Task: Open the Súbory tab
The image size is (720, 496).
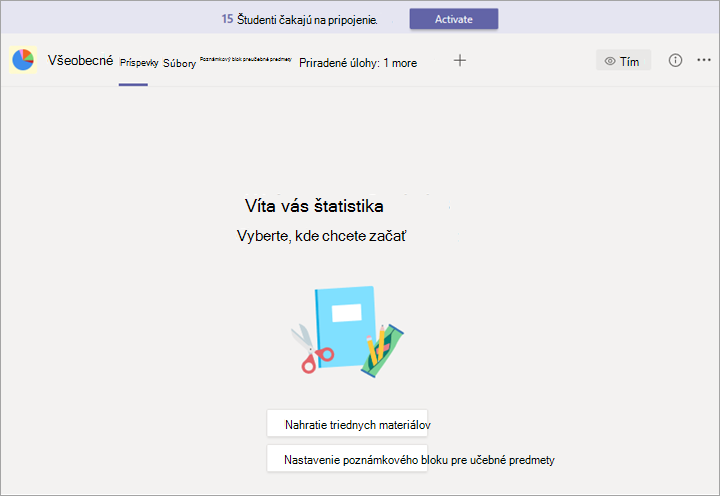Action: [x=180, y=63]
